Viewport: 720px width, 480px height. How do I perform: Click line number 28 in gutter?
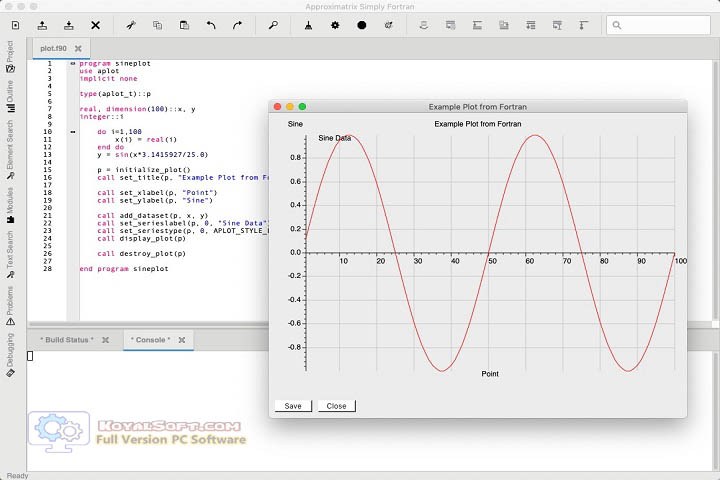(48, 269)
